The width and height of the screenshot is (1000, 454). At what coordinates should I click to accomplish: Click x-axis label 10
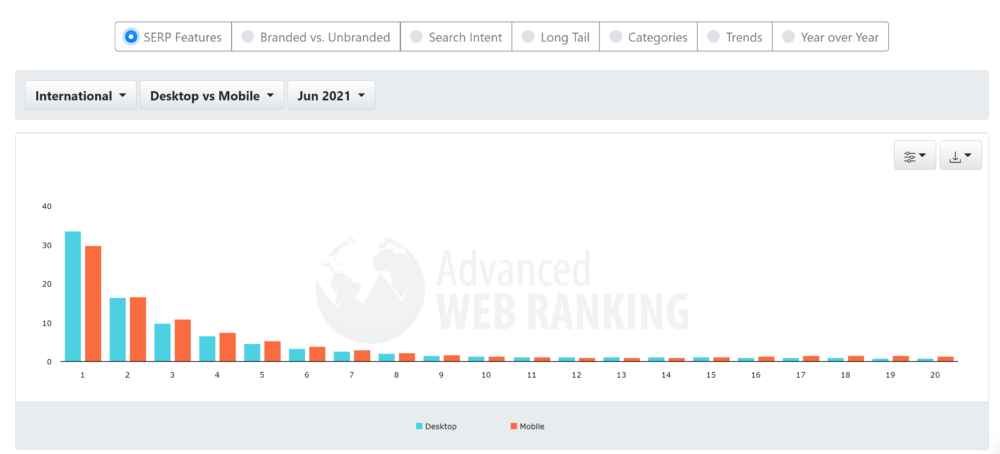486,376
